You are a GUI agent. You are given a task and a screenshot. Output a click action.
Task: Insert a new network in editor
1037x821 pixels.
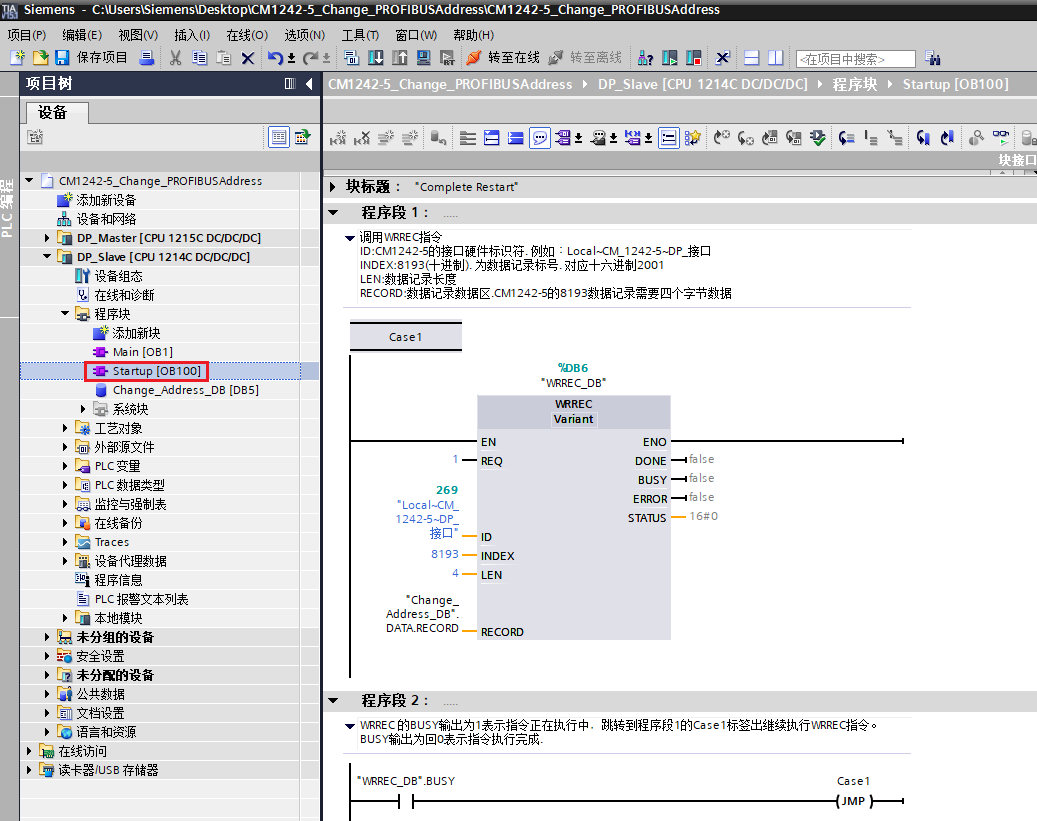pyautogui.click(x=338, y=138)
